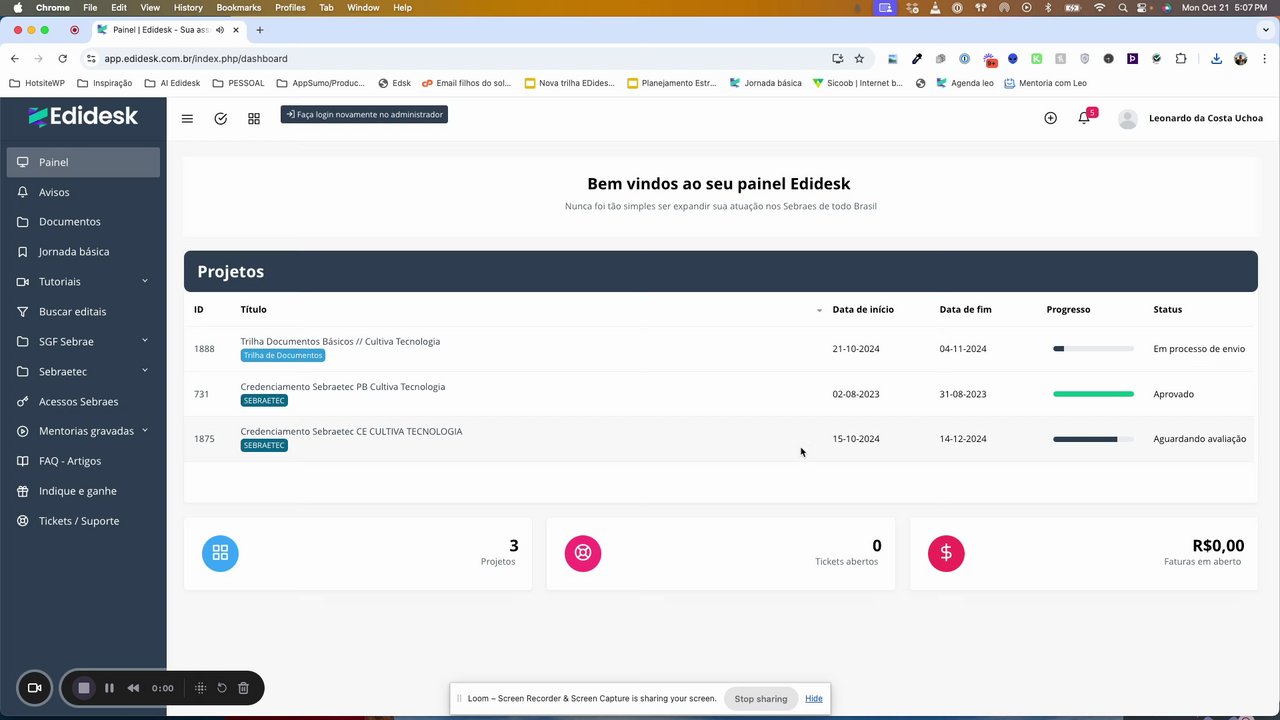1280x720 pixels.
Task: Click progress bar of project 1888
Action: [1093, 349]
